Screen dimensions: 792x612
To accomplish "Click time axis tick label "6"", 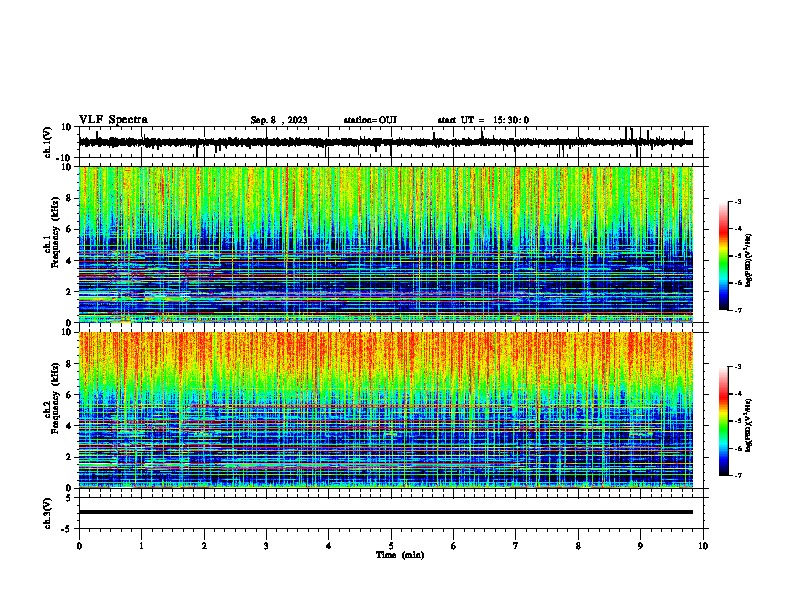I will pos(454,546).
